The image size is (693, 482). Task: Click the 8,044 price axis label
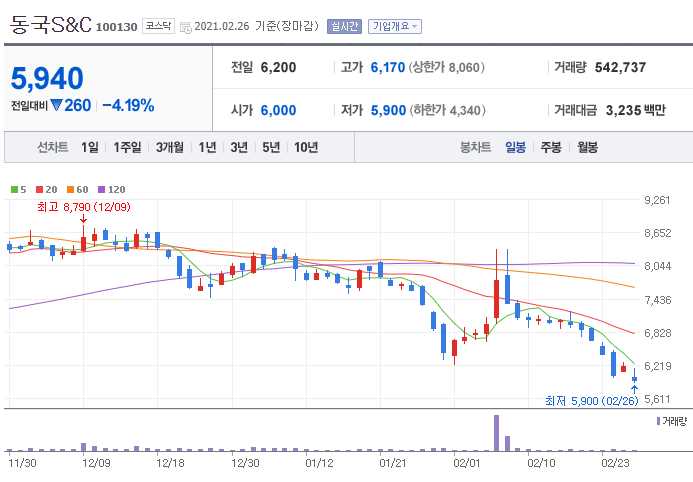[658, 266]
